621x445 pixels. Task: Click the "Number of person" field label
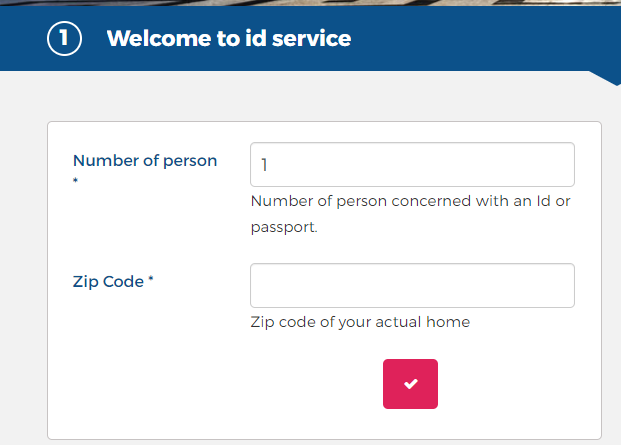(x=145, y=161)
